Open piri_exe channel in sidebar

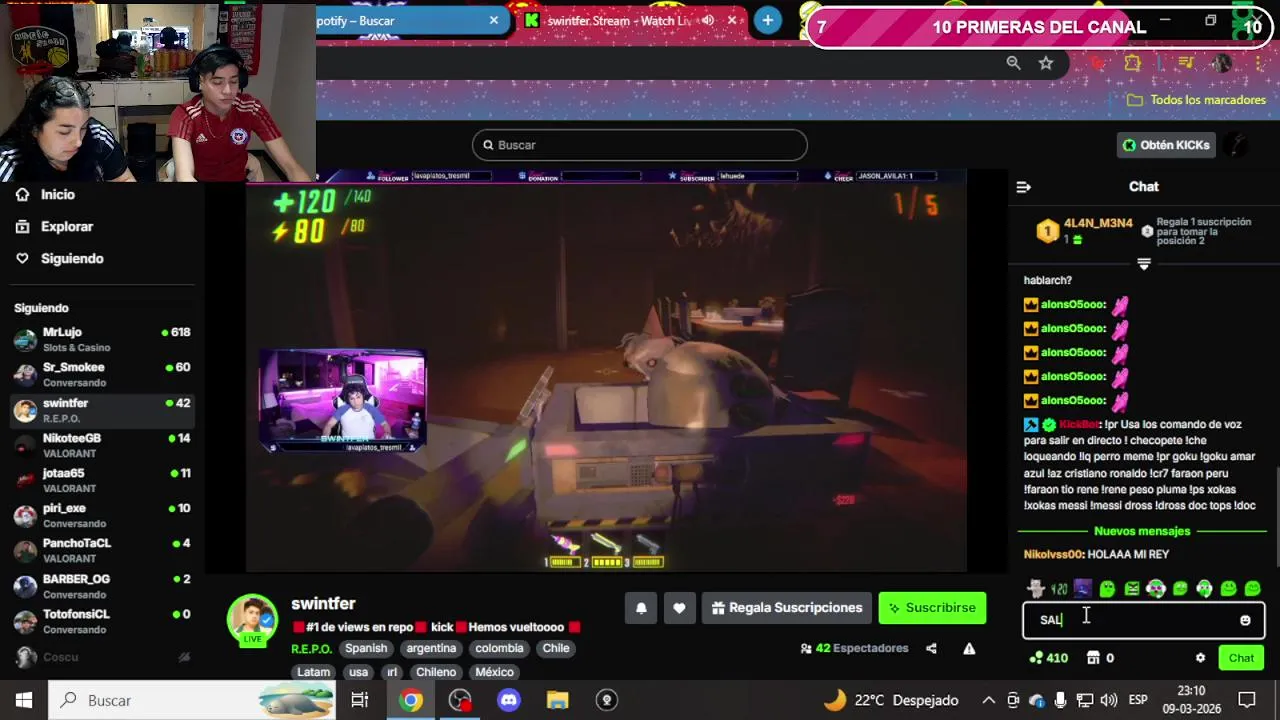tap(100, 516)
